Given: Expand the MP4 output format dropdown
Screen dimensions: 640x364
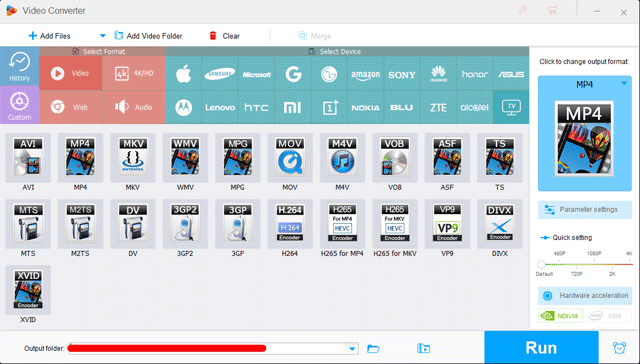Looking at the screenshot, I should (624, 83).
